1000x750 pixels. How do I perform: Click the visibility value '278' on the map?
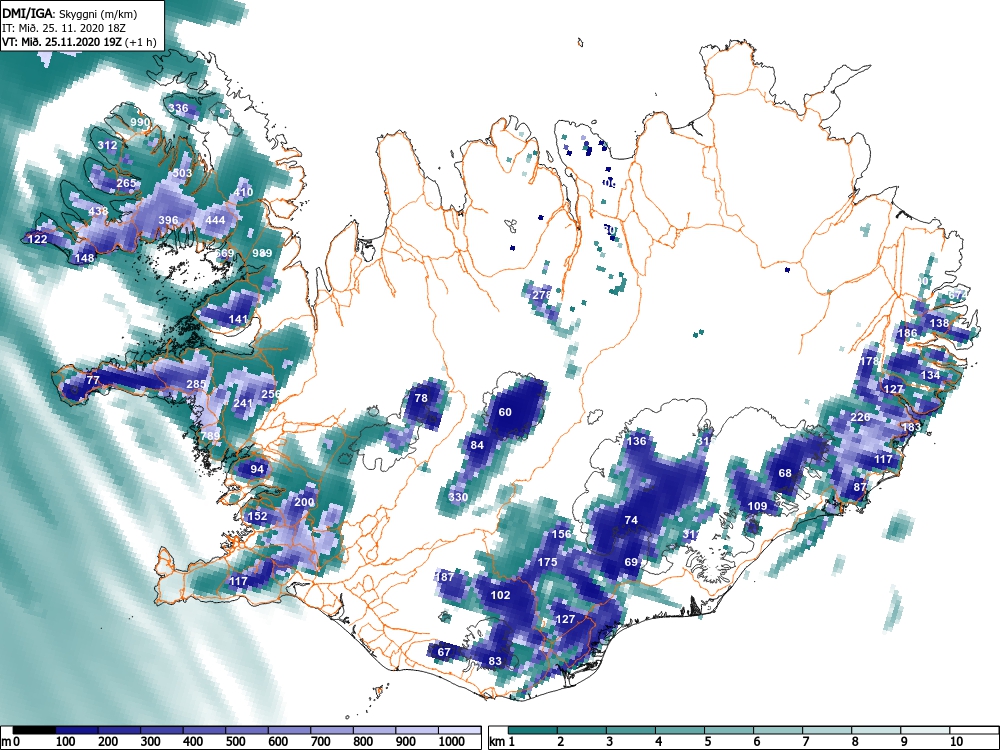[x=541, y=295]
